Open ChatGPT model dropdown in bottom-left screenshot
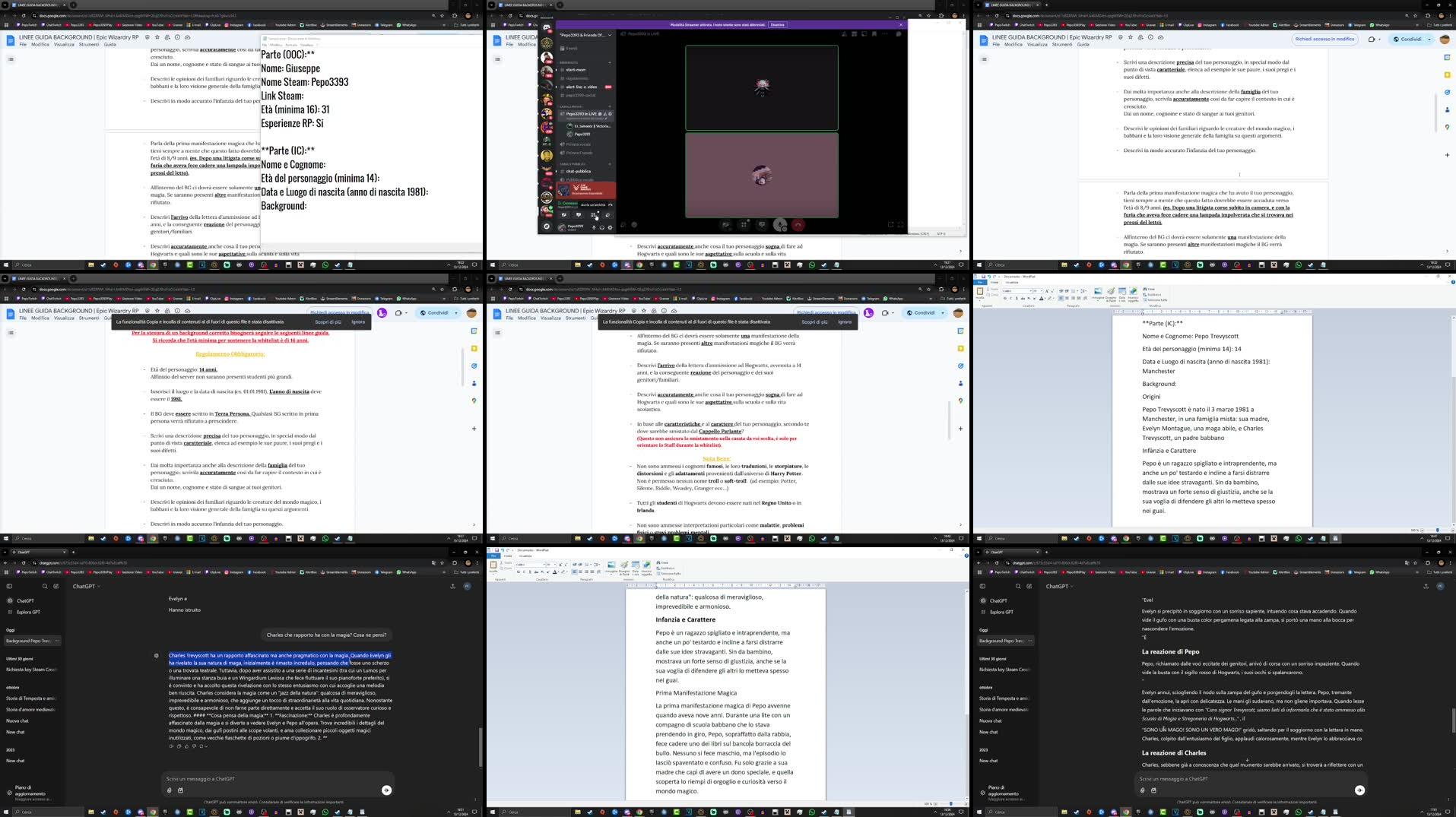Viewport: 1456px width, 817px height. coord(86,586)
